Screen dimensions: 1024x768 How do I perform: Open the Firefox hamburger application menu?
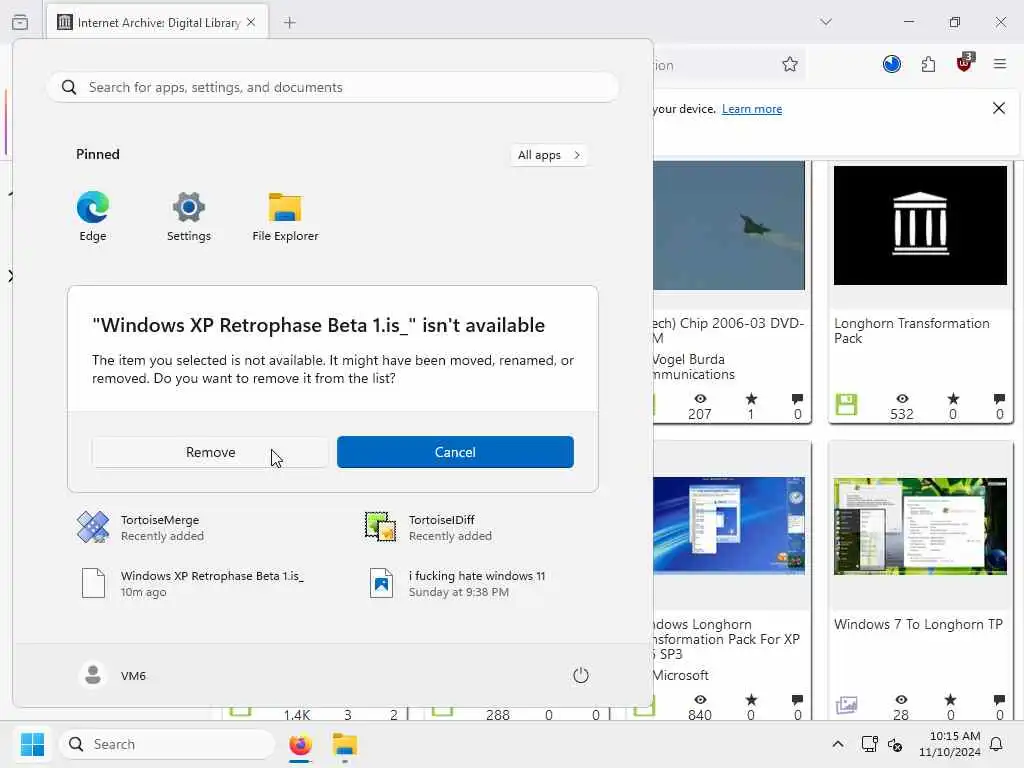tap(1000, 64)
